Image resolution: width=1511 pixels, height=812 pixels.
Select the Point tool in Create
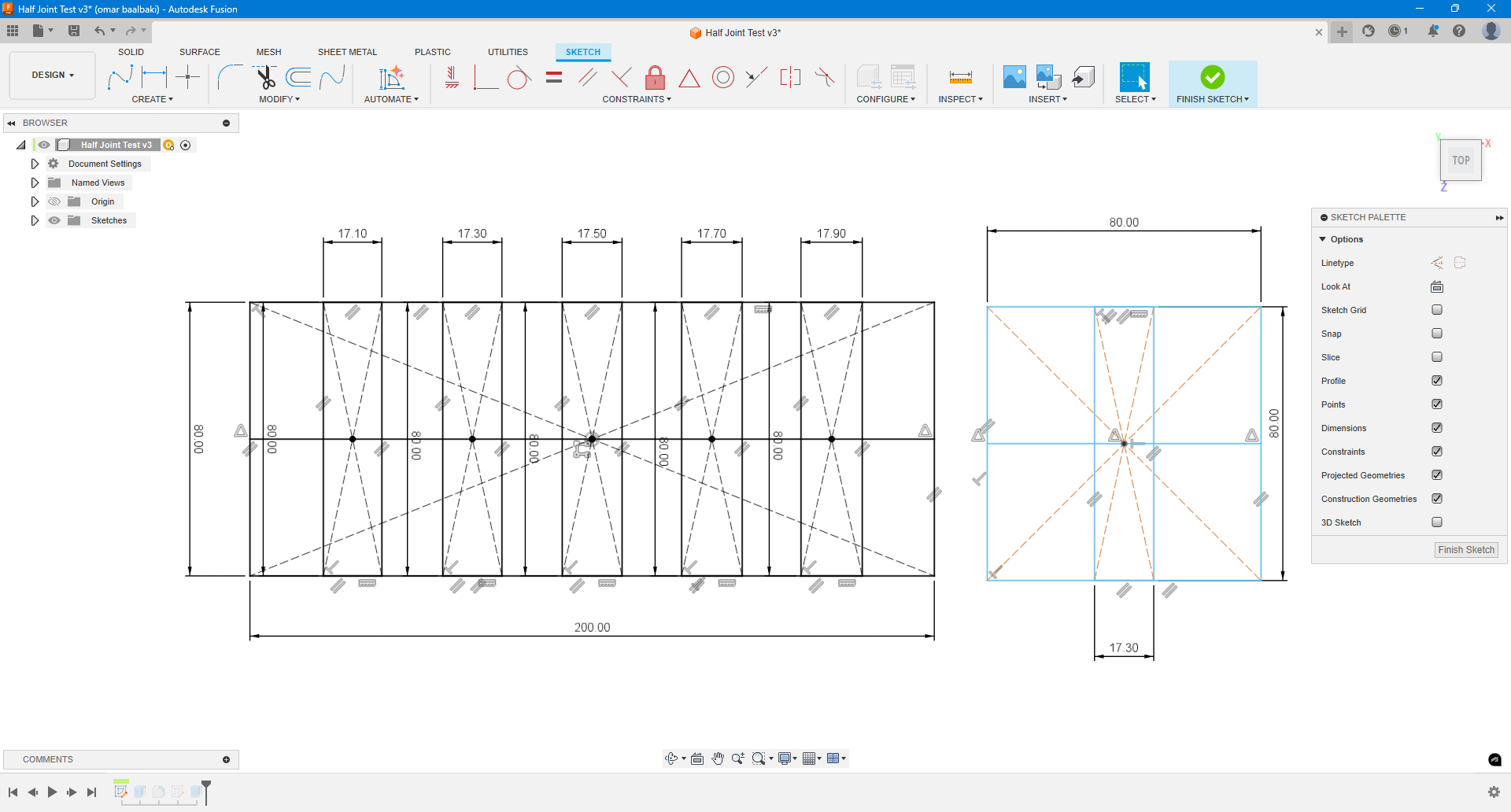188,77
